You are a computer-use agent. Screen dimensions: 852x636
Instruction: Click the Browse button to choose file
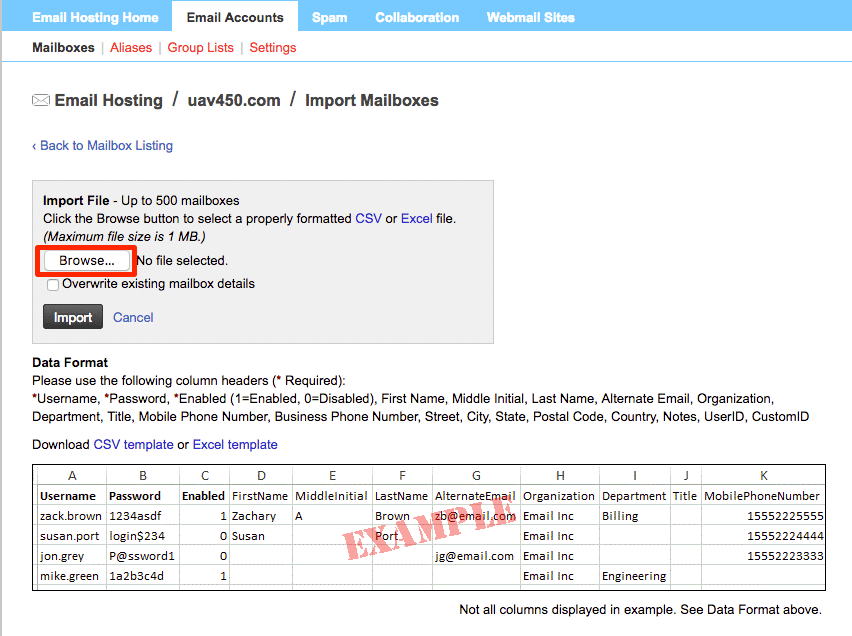click(x=87, y=260)
